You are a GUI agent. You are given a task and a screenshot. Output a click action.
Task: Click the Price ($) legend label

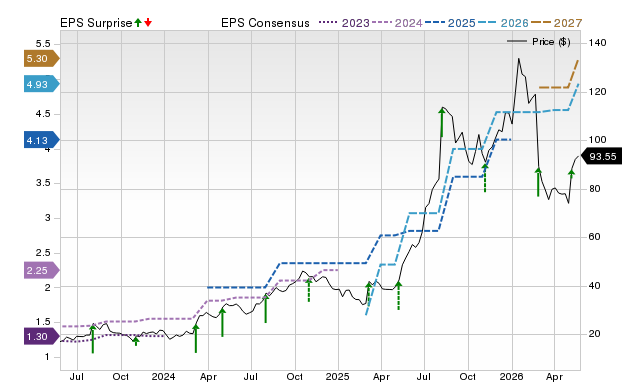pyautogui.click(x=551, y=42)
